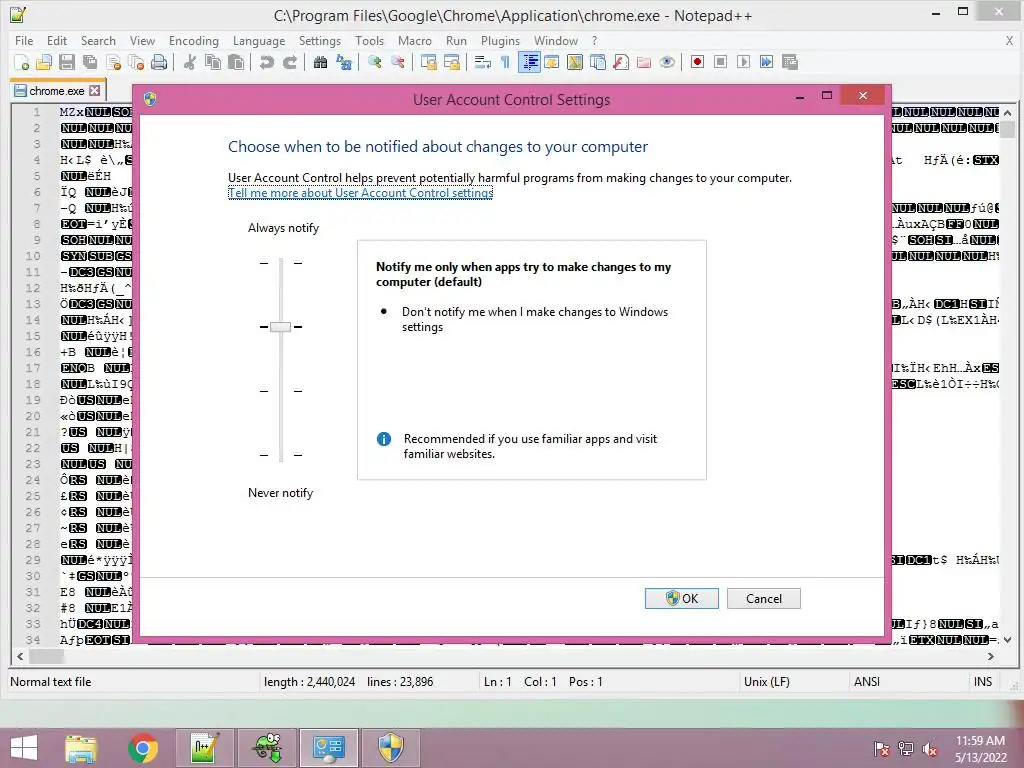The image size is (1024, 768).
Task: Open the Language menu
Action: pyautogui.click(x=259, y=40)
